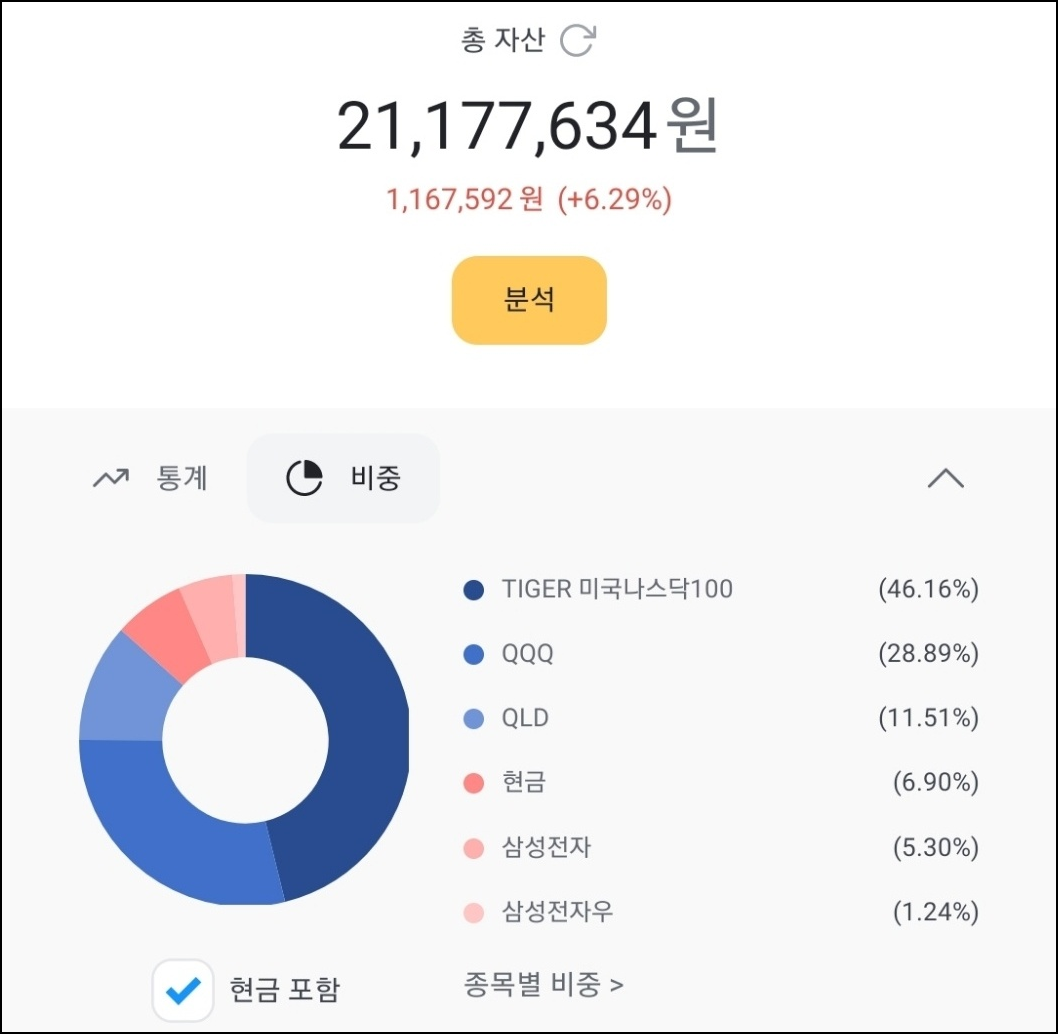Open the 종목별 비중 link
The height and width of the screenshot is (1034, 1058).
pyautogui.click(x=543, y=984)
